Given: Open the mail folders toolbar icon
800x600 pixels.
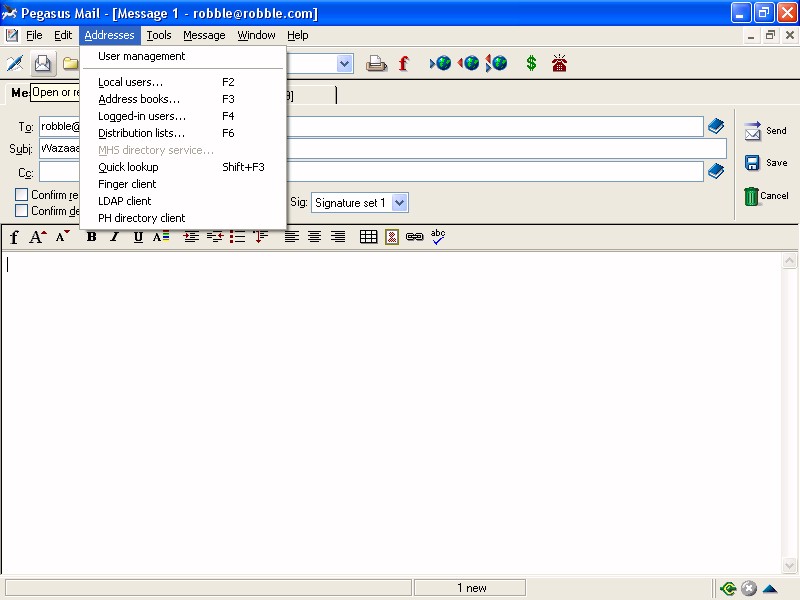Looking at the screenshot, I should pos(70,64).
